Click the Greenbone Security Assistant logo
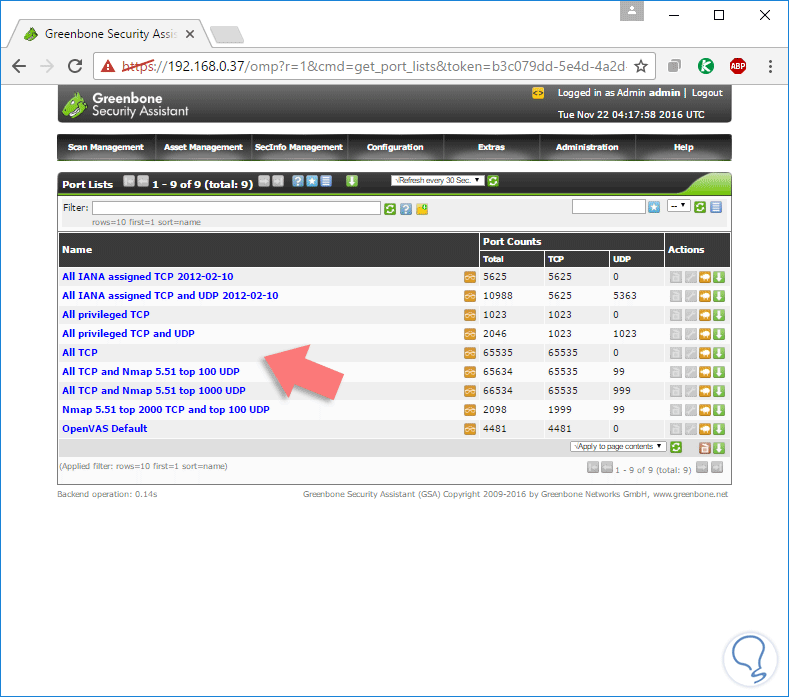Image resolution: width=789 pixels, height=697 pixels. (125, 104)
